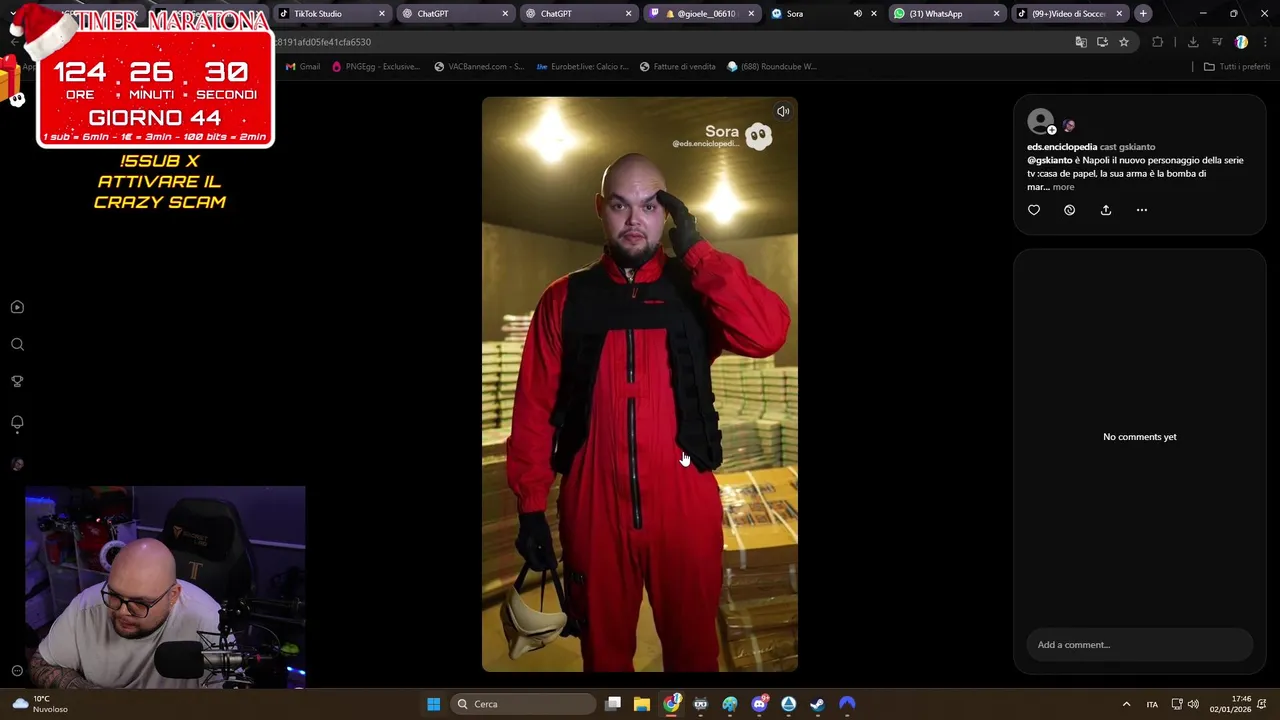Open eds.enciclopedia profile avatar

[x=1041, y=122]
